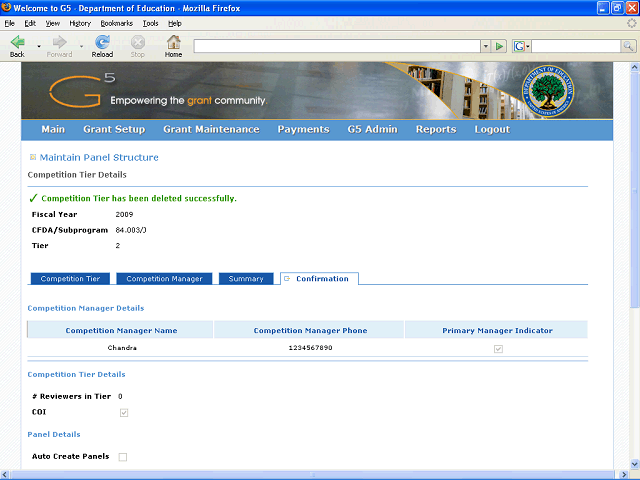Viewport: 640px width, 480px height.
Task: Click the Maintain Panel Structure heading icon
Action: (33, 157)
